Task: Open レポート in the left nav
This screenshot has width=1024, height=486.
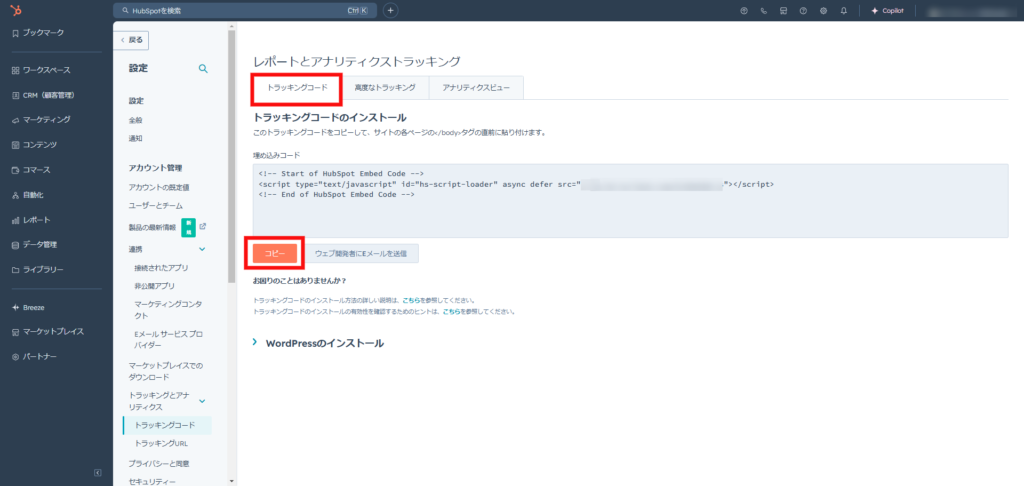Action: tap(31, 219)
